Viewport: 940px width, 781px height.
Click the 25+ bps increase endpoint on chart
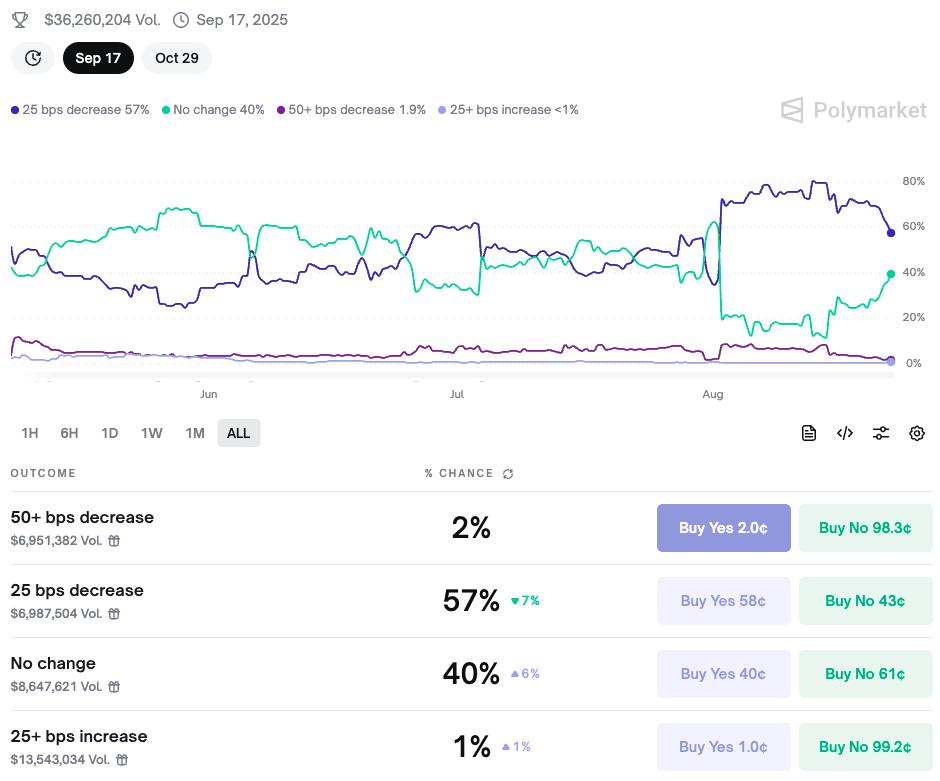click(x=891, y=362)
